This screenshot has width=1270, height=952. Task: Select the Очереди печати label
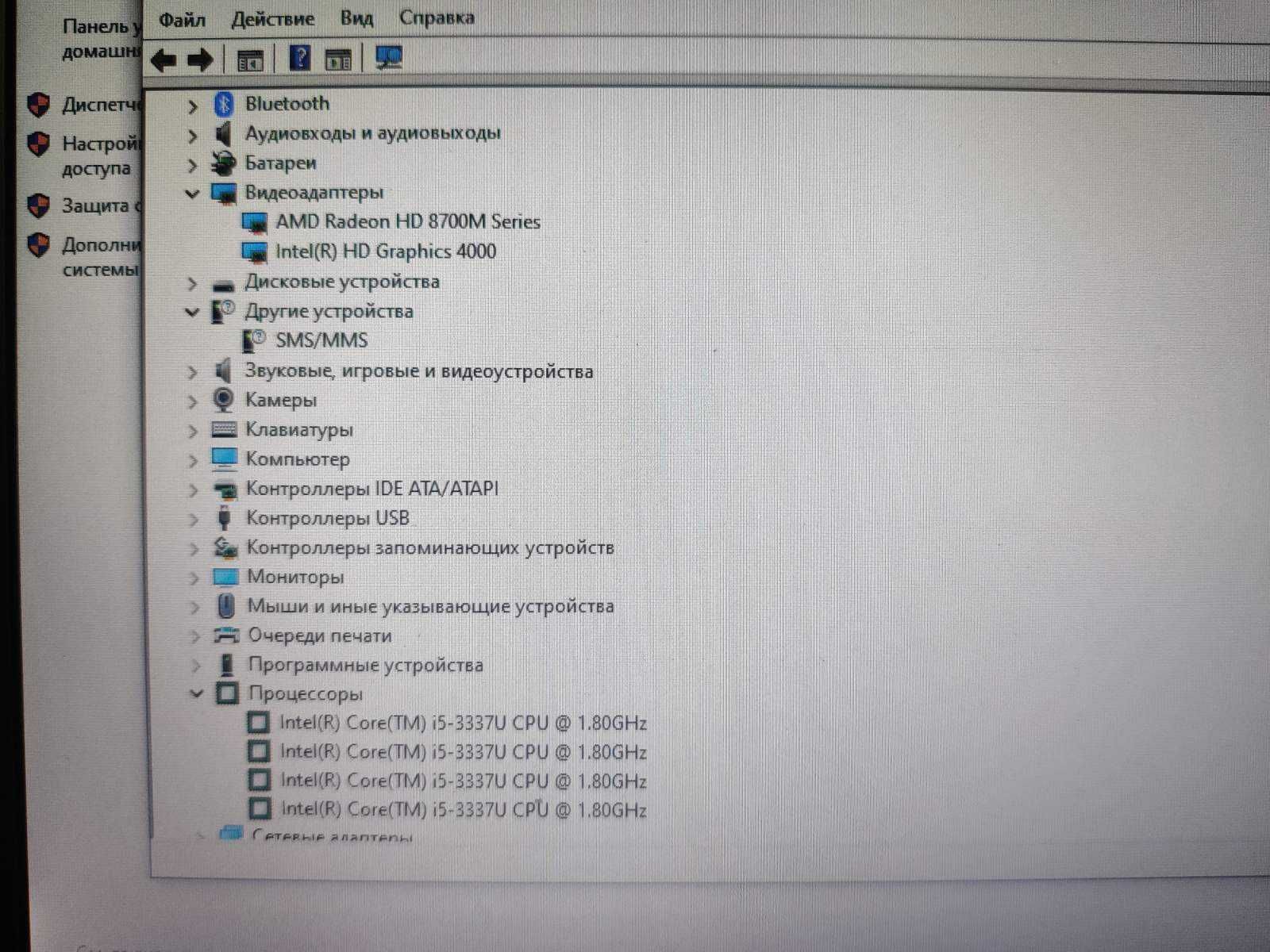(320, 635)
